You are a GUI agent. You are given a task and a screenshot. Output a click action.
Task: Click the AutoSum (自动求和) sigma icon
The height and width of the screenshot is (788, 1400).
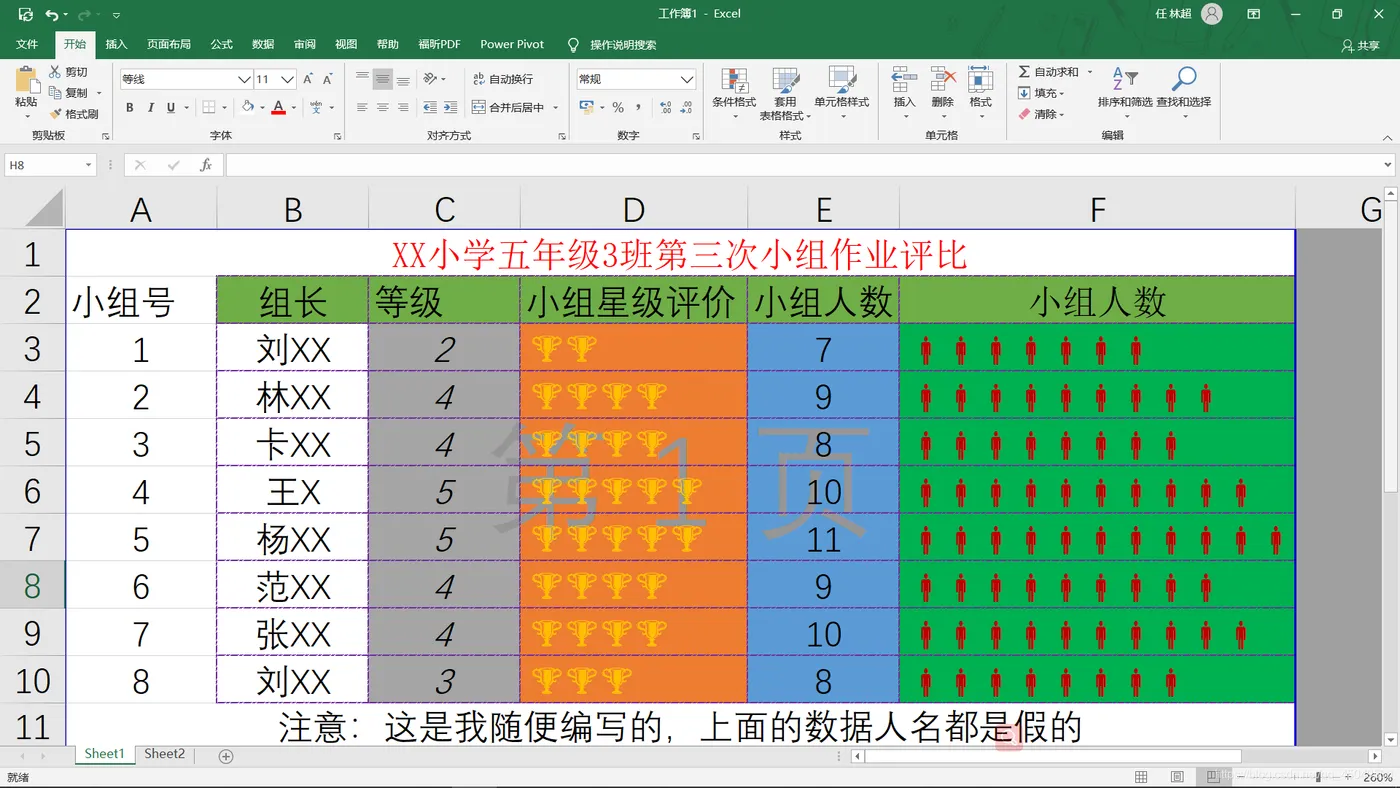click(x=1024, y=72)
